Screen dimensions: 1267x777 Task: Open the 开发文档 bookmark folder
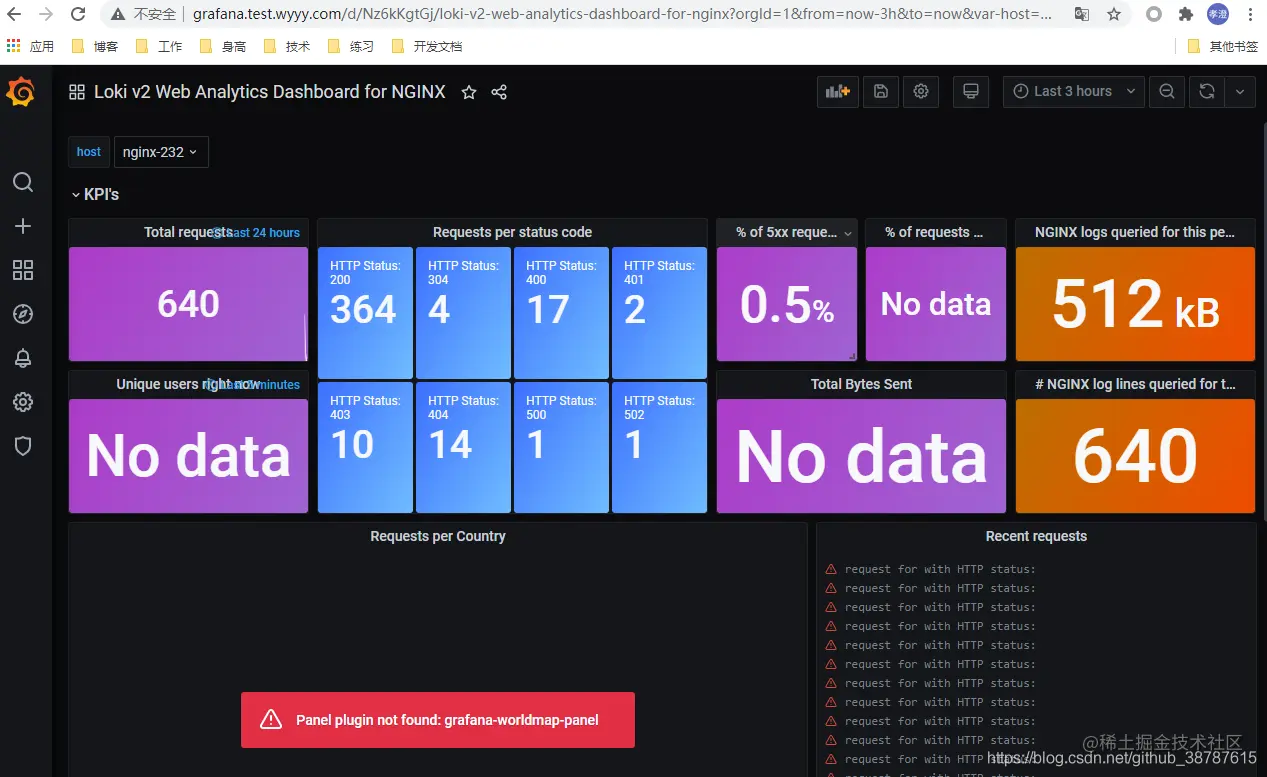pos(426,46)
